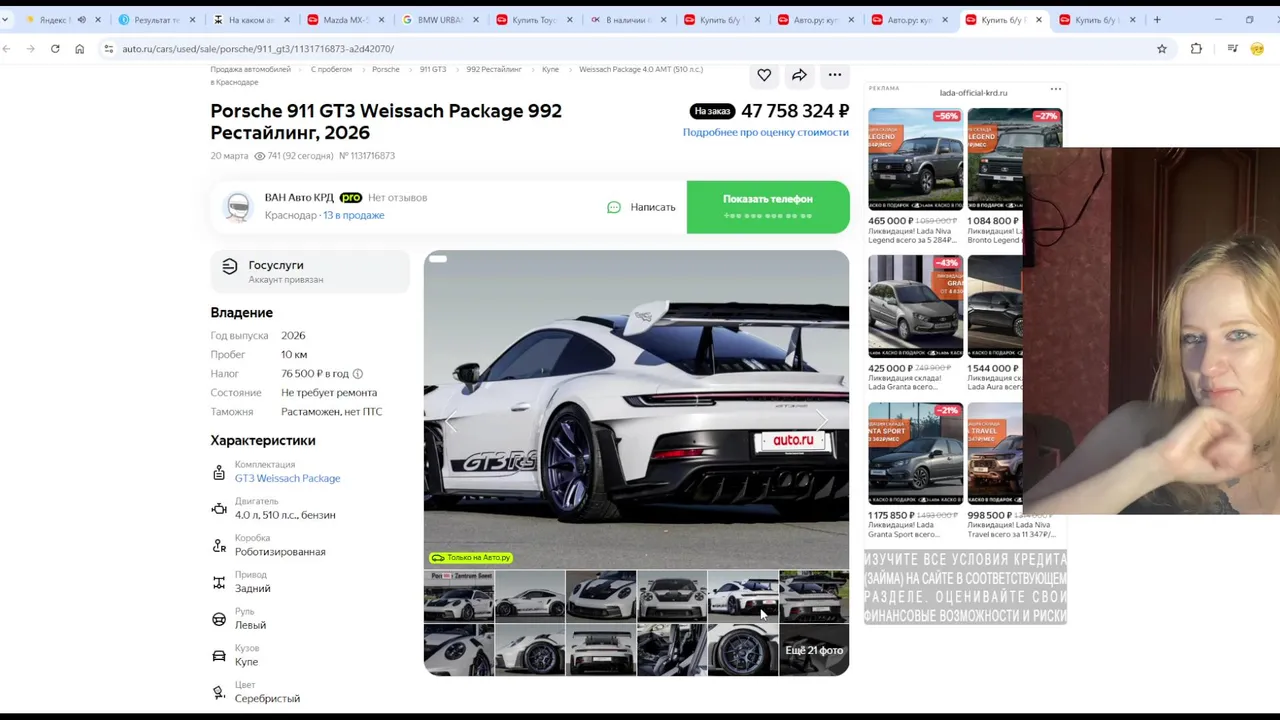This screenshot has width=1280, height=720.
Task: Open the browser profile avatar icon
Action: click(1257, 48)
